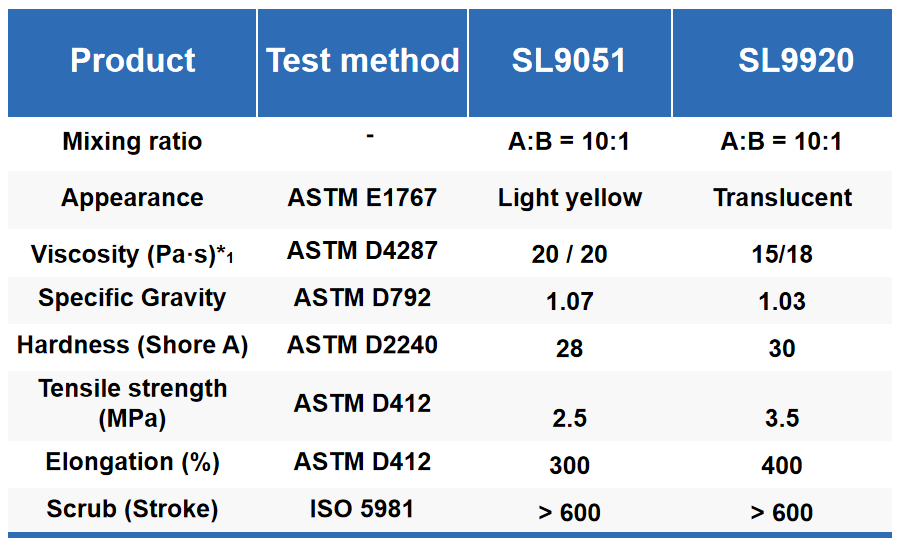Click the SL9051 column header
The image size is (899, 550).
pos(569,61)
